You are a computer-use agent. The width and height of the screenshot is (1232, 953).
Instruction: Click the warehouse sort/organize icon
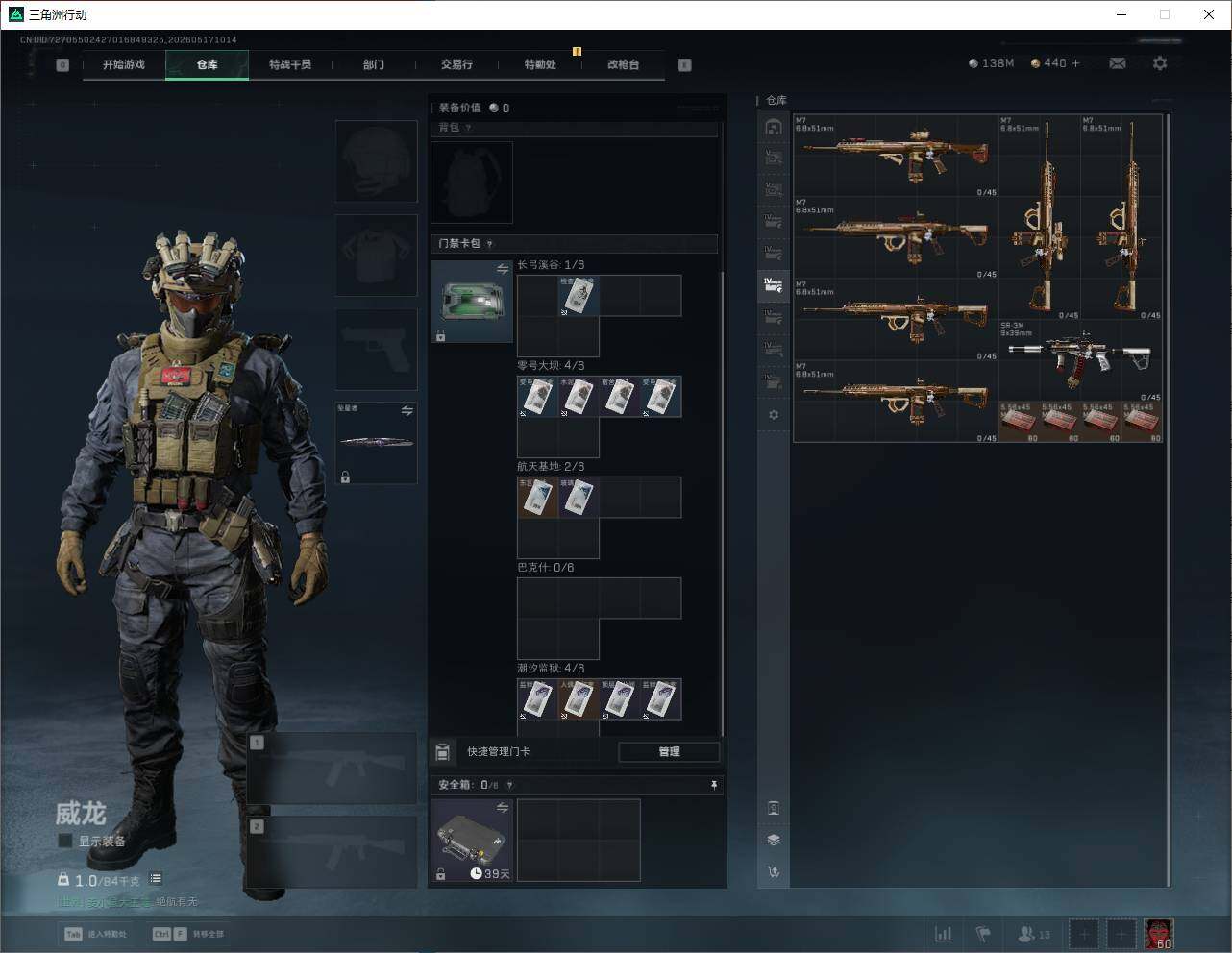(x=774, y=872)
